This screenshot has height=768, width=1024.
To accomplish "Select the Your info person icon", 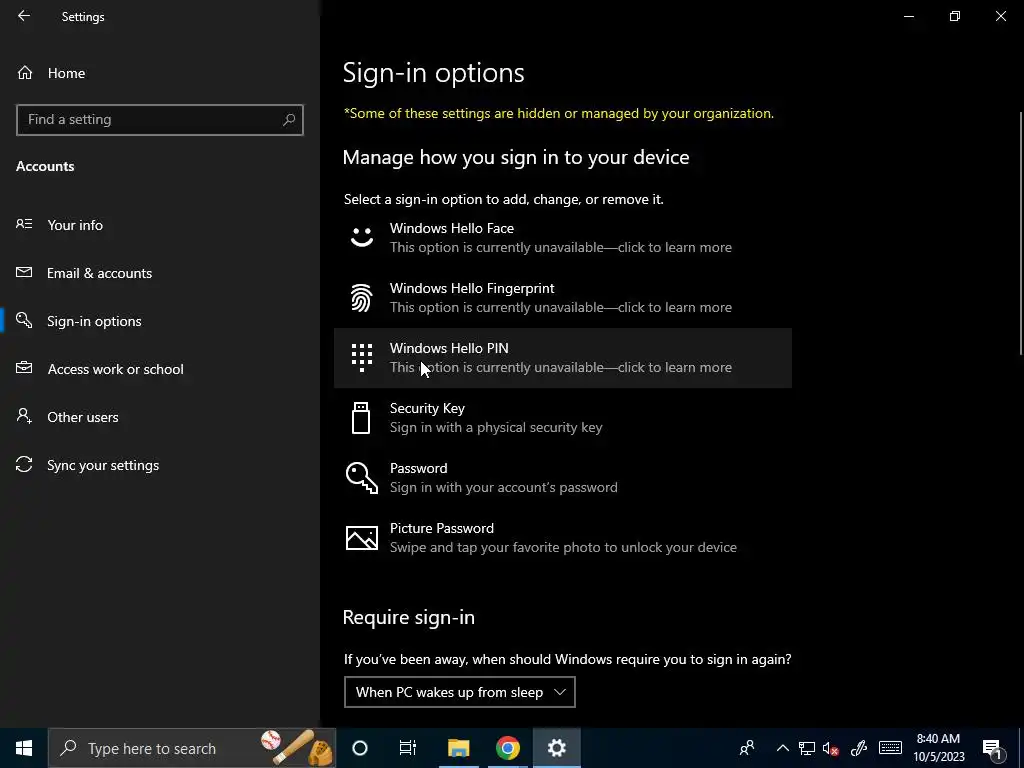I will click(24, 224).
